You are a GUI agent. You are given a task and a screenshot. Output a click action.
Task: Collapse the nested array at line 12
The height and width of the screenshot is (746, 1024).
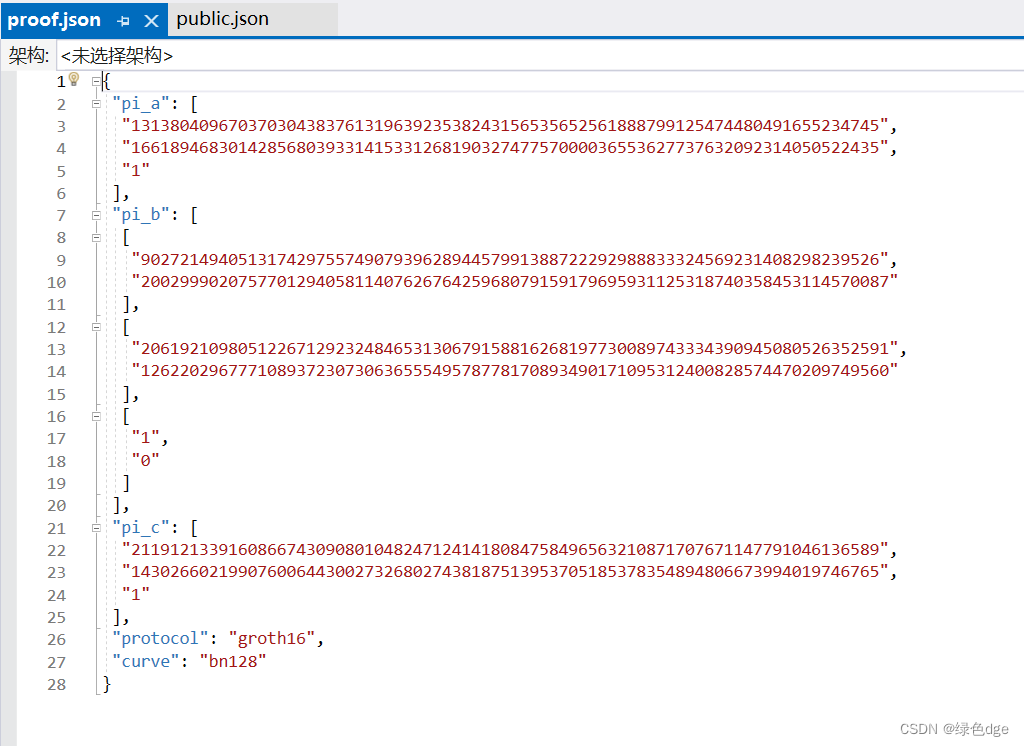pos(96,327)
